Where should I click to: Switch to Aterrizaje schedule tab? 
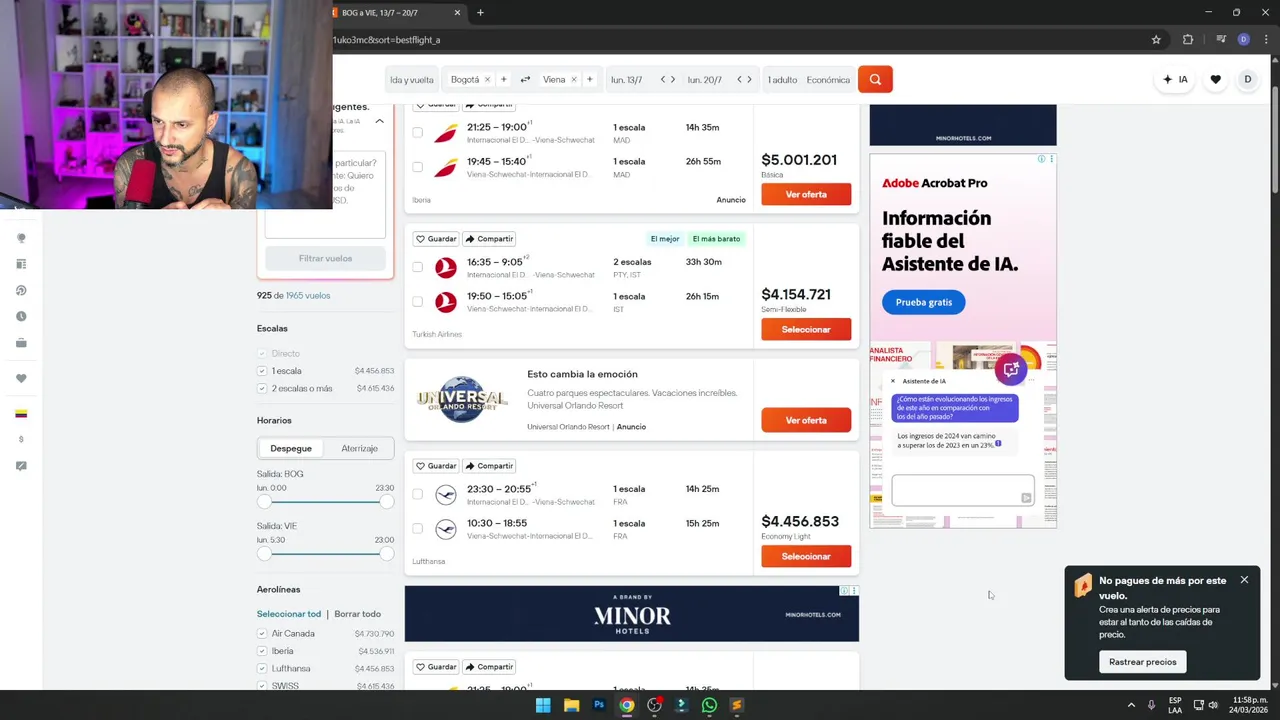point(359,448)
